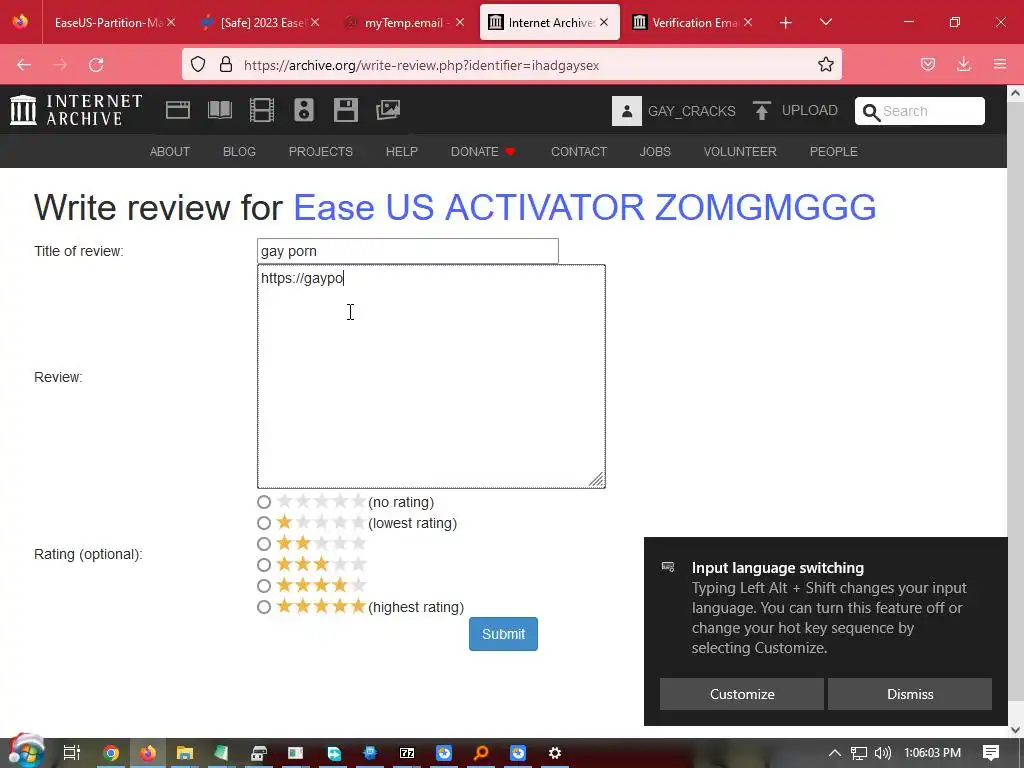1024x768 pixels.
Task: Click the Upload arrow icon
Action: [761, 110]
